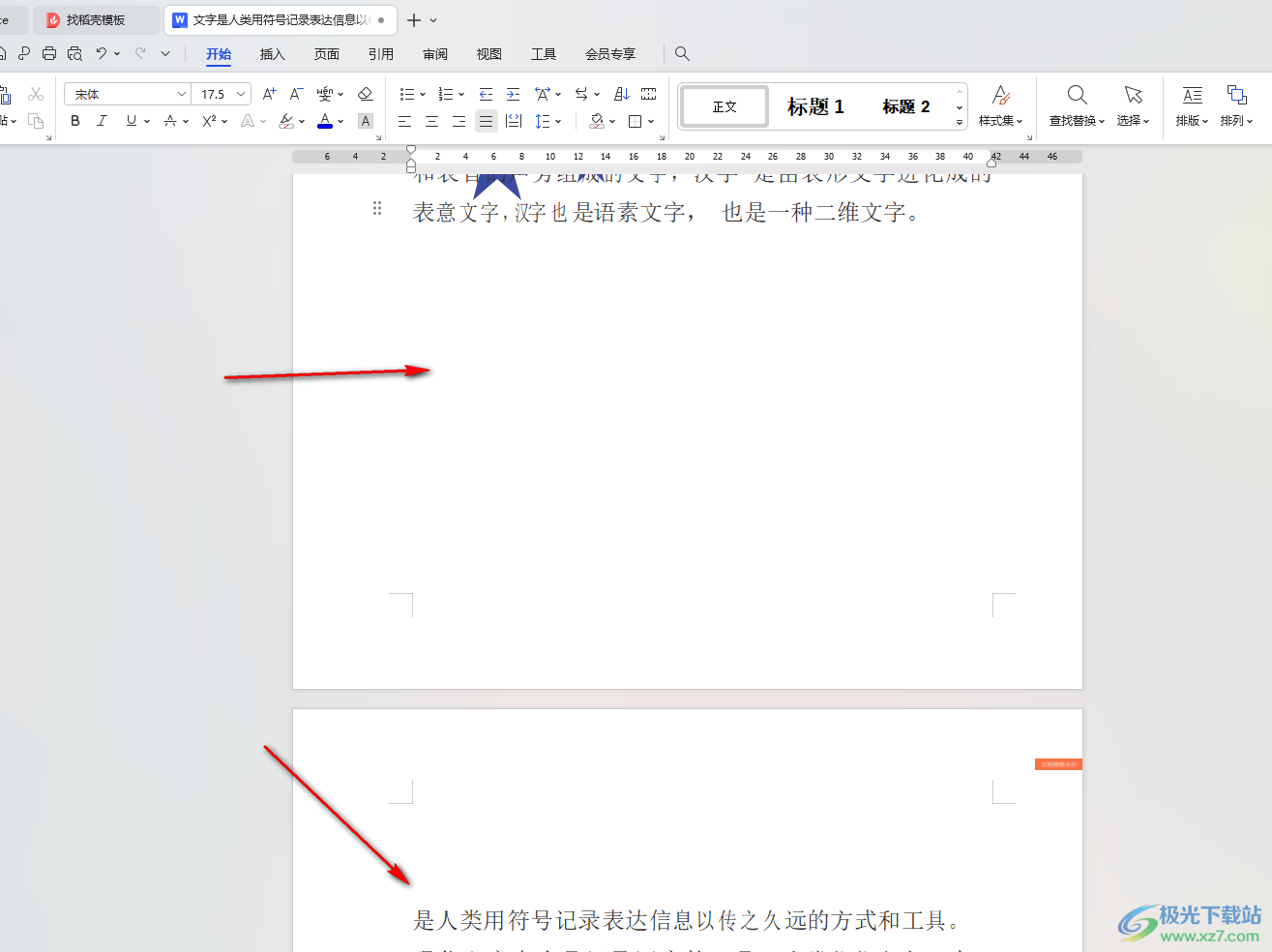Click the Increase Indent icon

pos(513,94)
